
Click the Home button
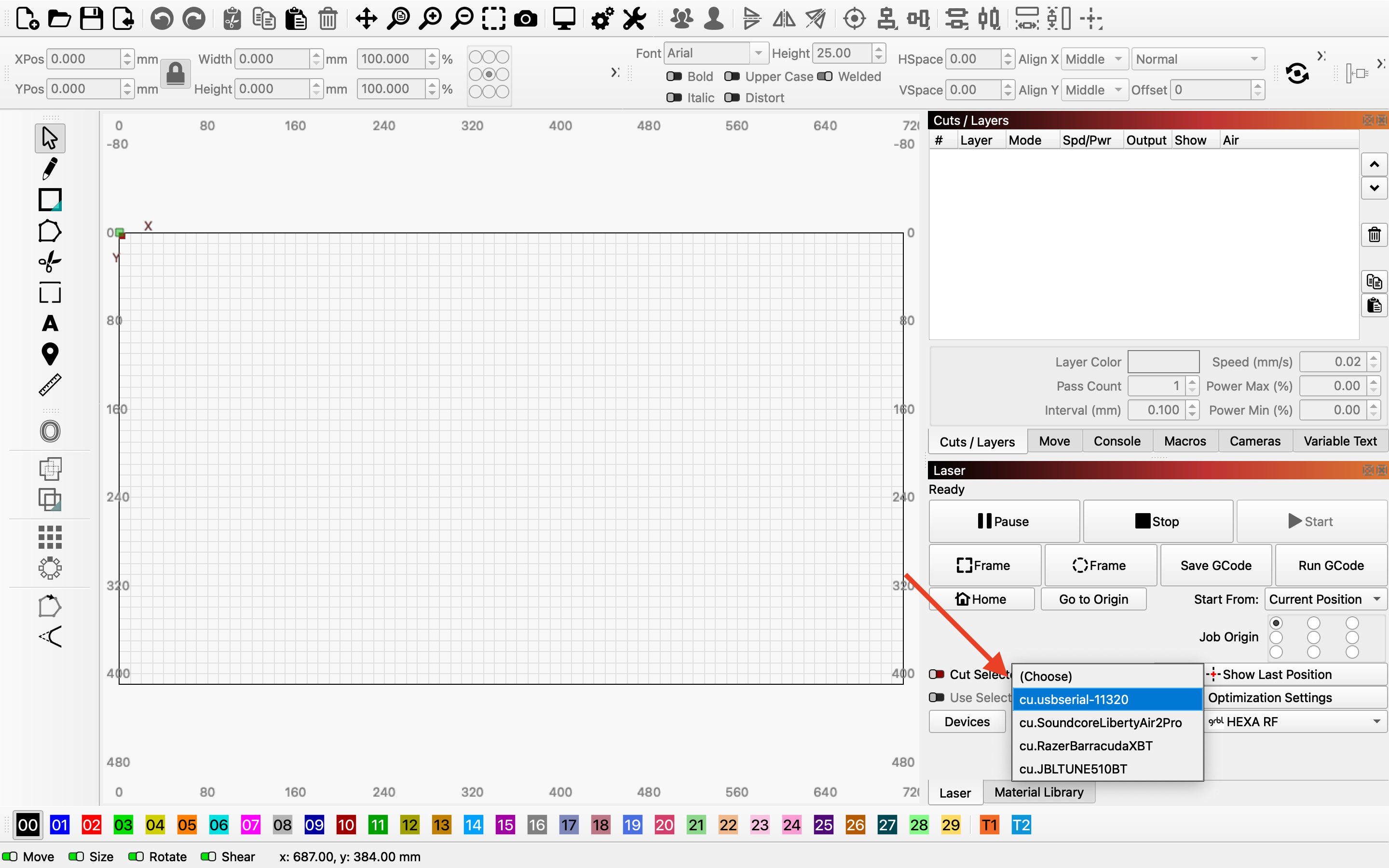click(x=981, y=599)
